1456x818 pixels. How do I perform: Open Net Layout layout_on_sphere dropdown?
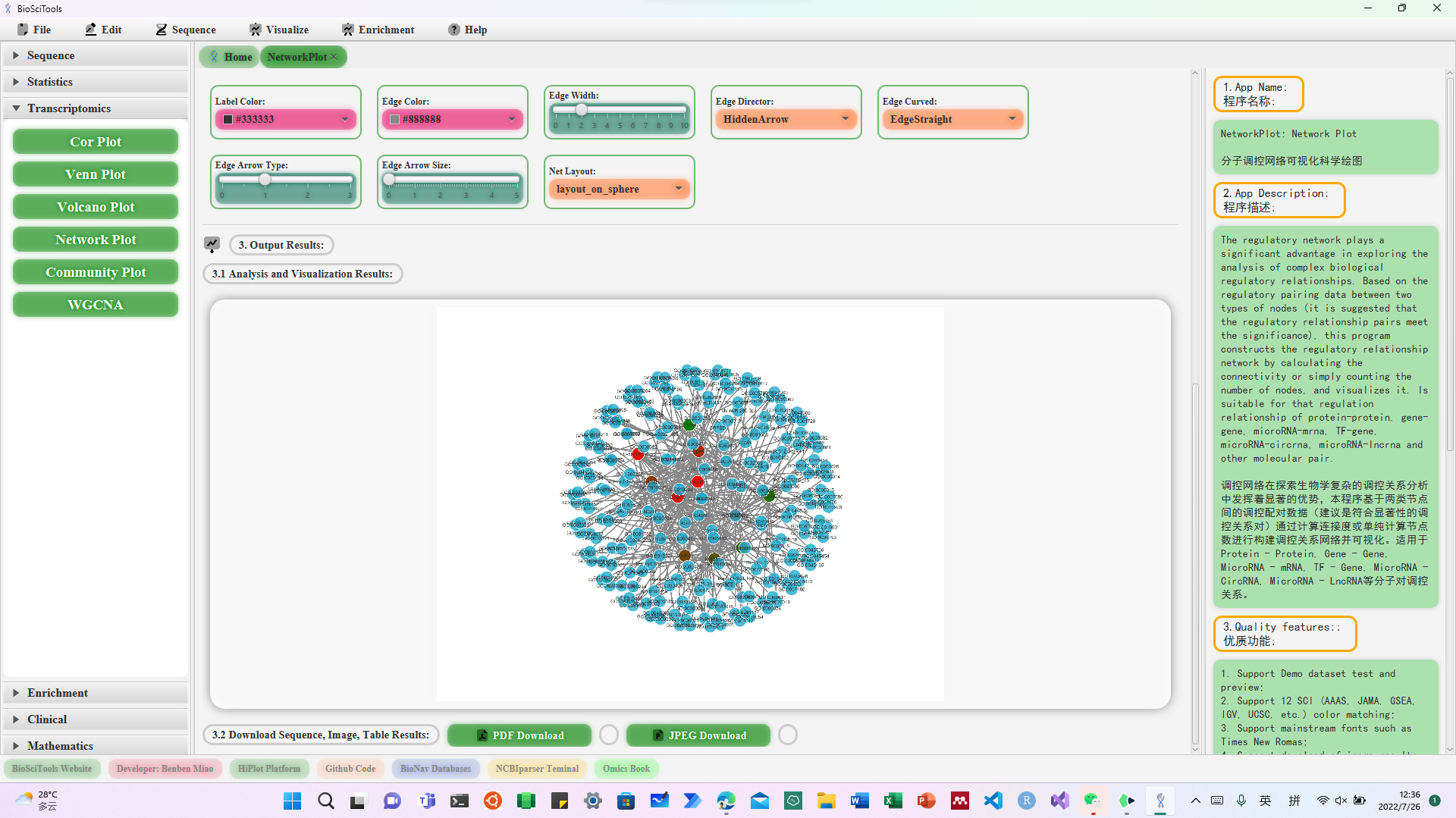620,189
